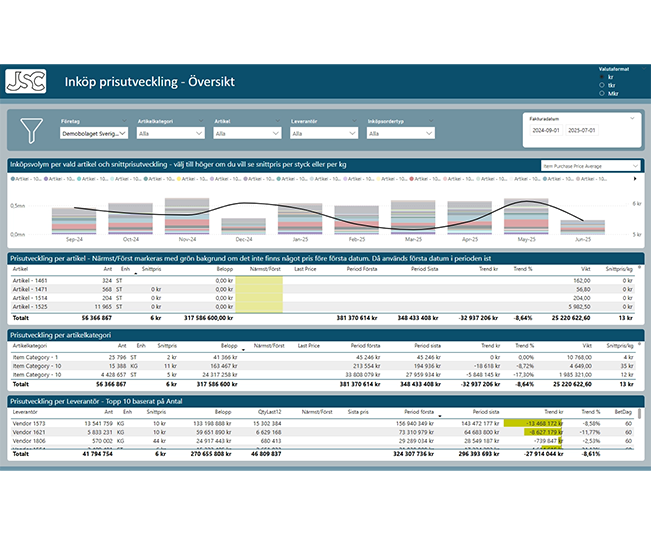Click vendor total 270 655 808 kr
The image size is (651, 535).
tap(211, 454)
